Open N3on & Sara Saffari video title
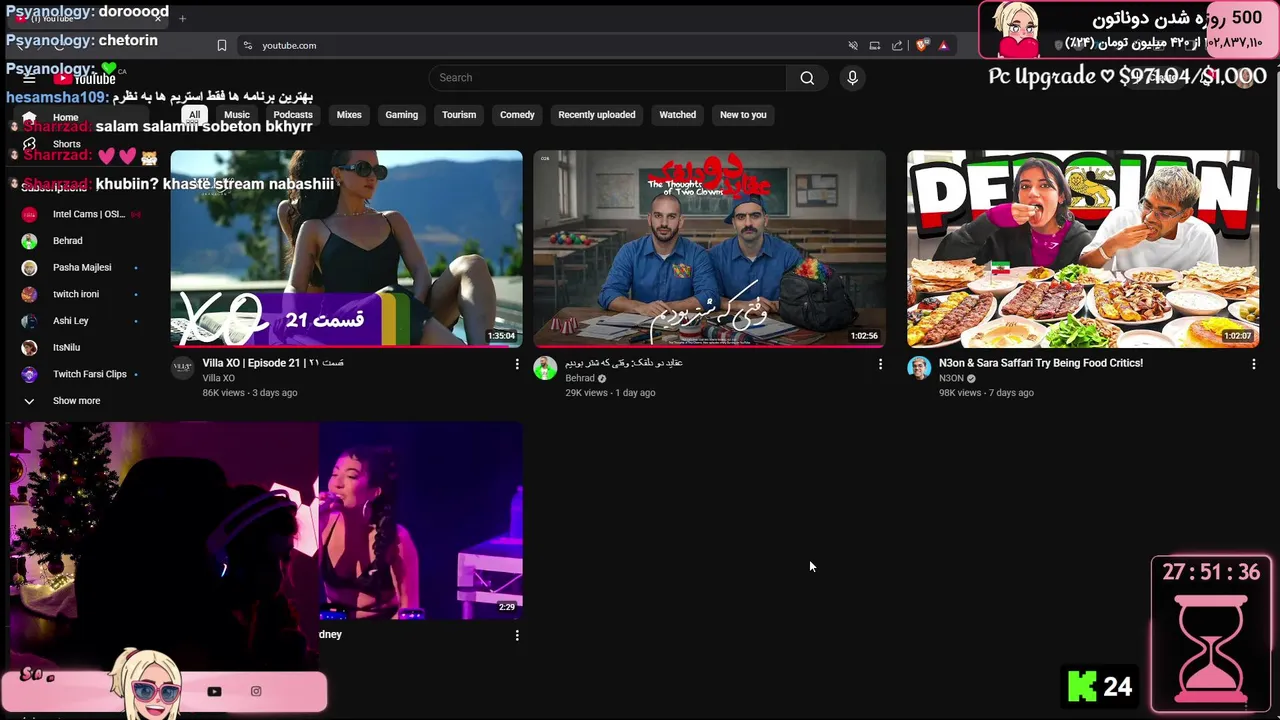 pos(1041,363)
